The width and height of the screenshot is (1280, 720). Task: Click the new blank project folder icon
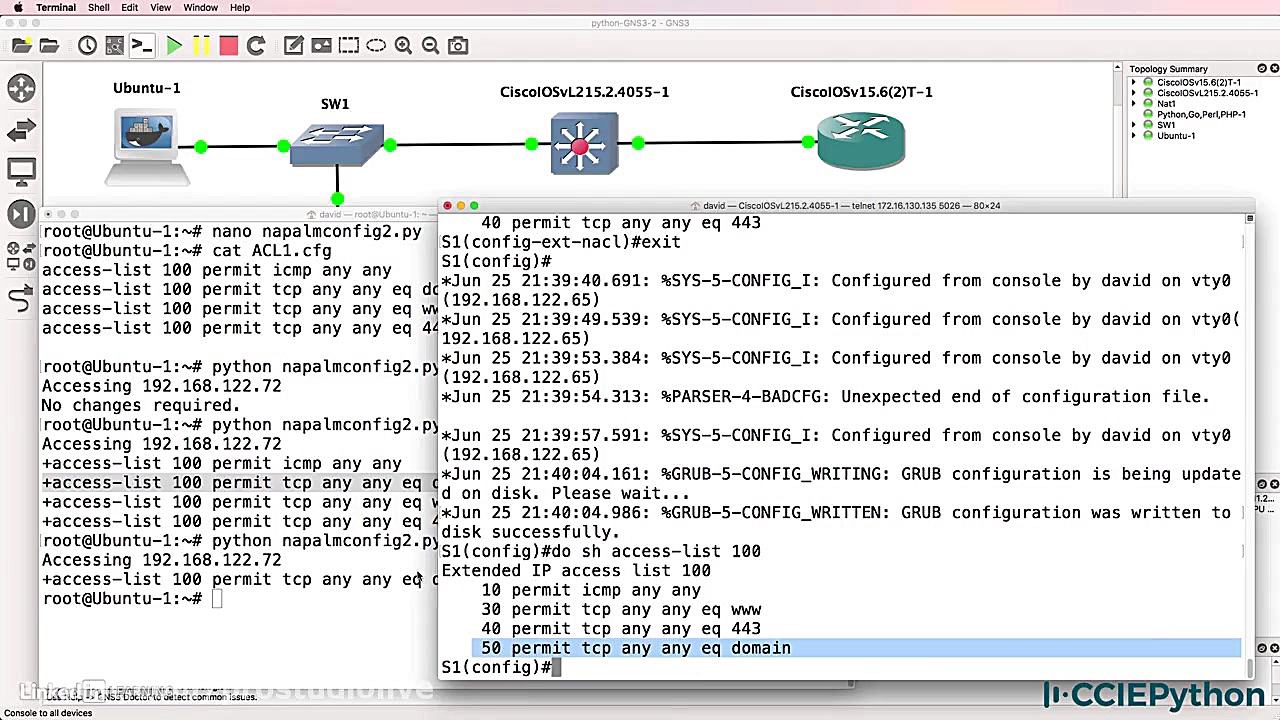pyautogui.click(x=21, y=45)
